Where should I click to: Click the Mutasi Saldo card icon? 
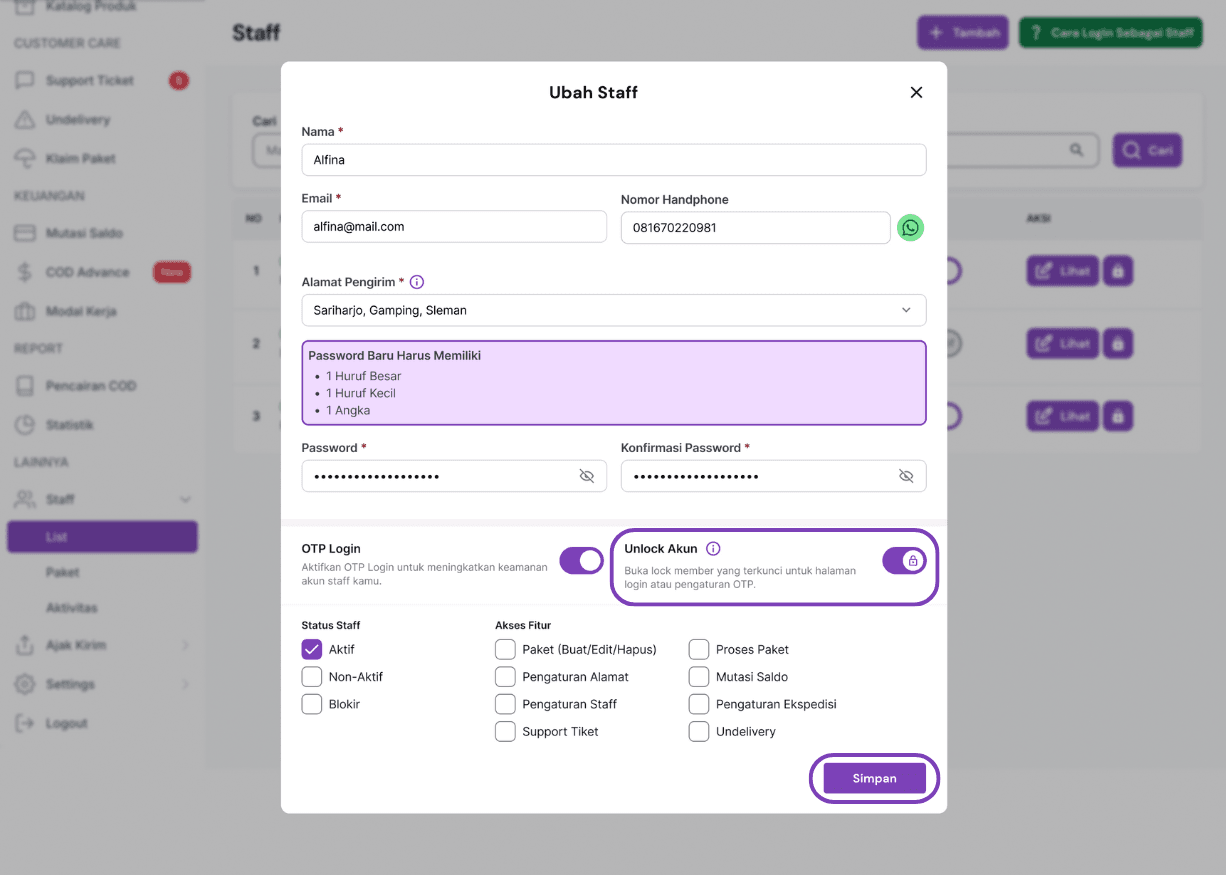pos(25,233)
